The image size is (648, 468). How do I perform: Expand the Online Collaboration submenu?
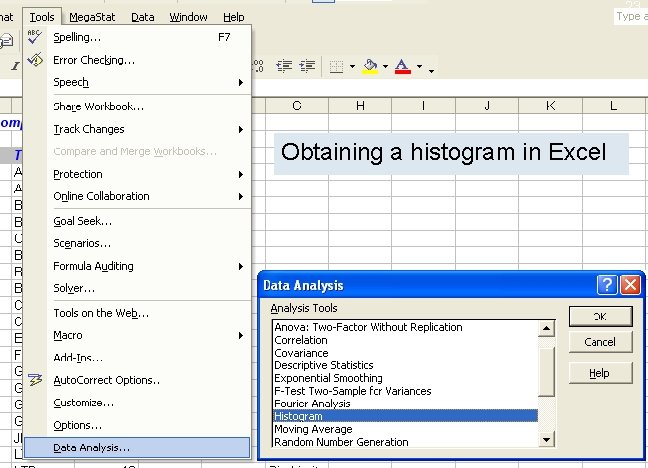tap(241, 196)
